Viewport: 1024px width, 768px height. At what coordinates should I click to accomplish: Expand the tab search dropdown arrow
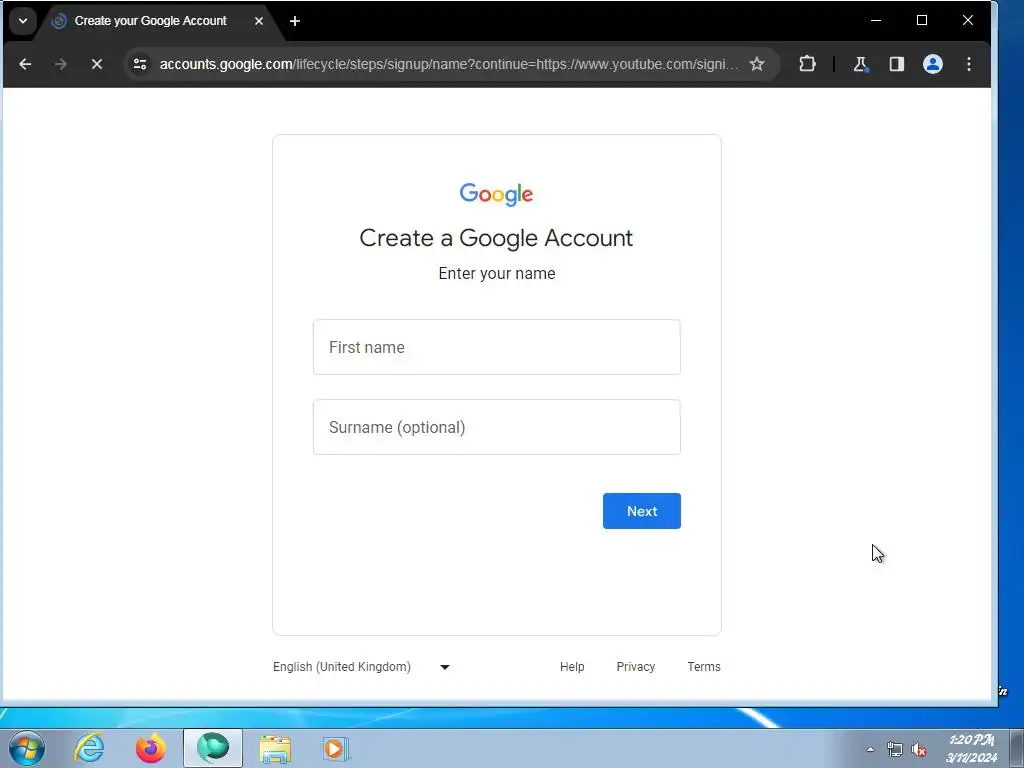coord(23,21)
